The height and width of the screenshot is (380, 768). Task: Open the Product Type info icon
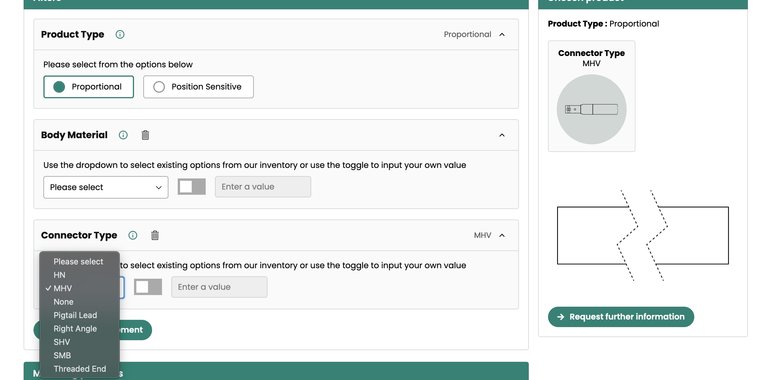pyautogui.click(x=120, y=34)
